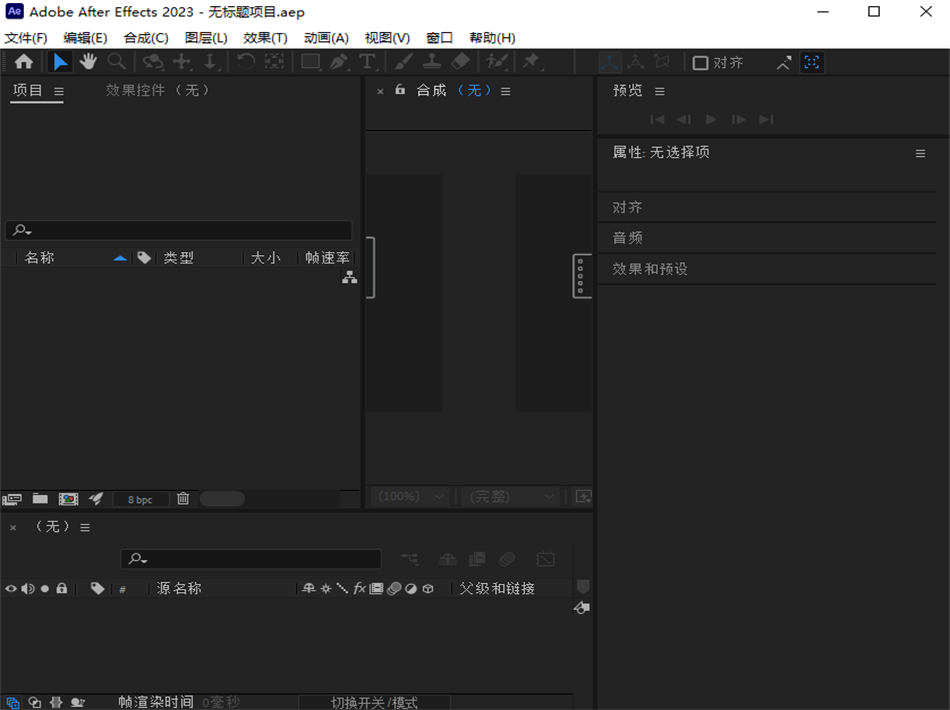Expand the Project search filter dropdown
The image size is (950, 710).
tap(22, 230)
